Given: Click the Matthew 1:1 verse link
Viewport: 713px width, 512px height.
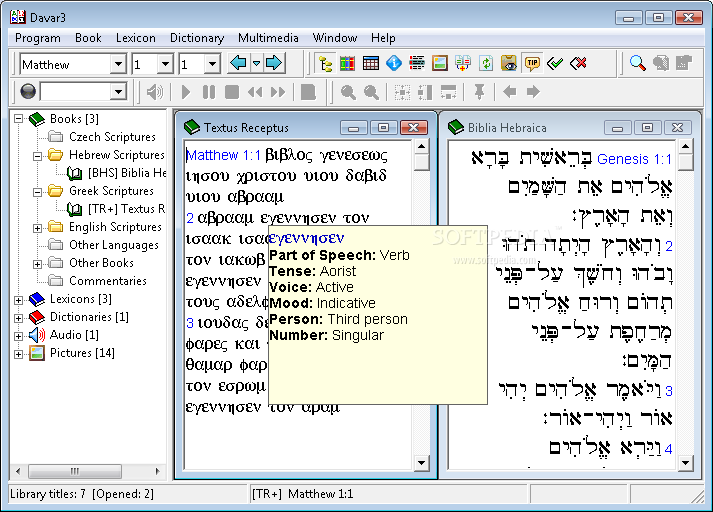Looking at the screenshot, I should click(x=223, y=156).
